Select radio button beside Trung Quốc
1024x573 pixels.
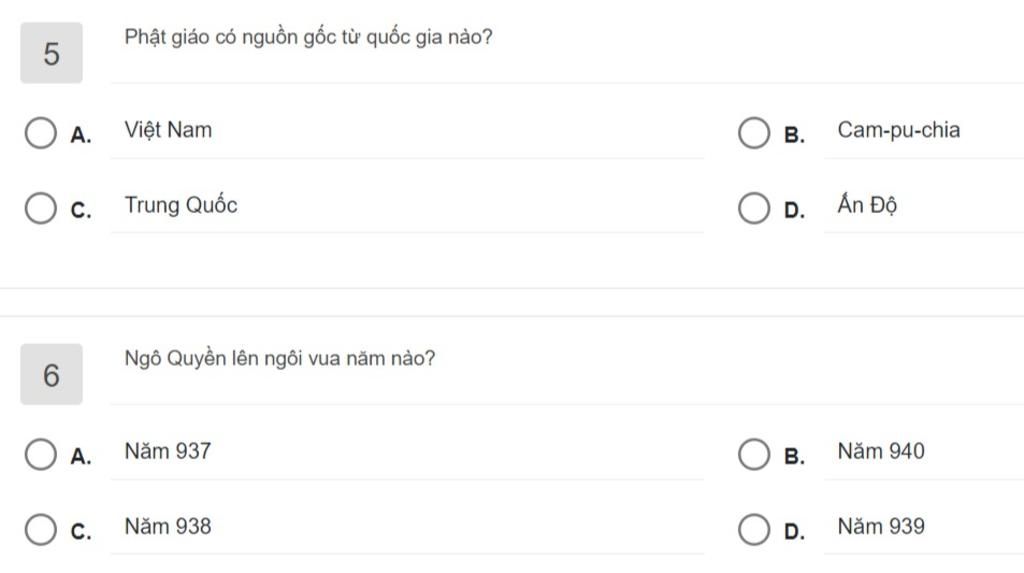[x=40, y=208]
